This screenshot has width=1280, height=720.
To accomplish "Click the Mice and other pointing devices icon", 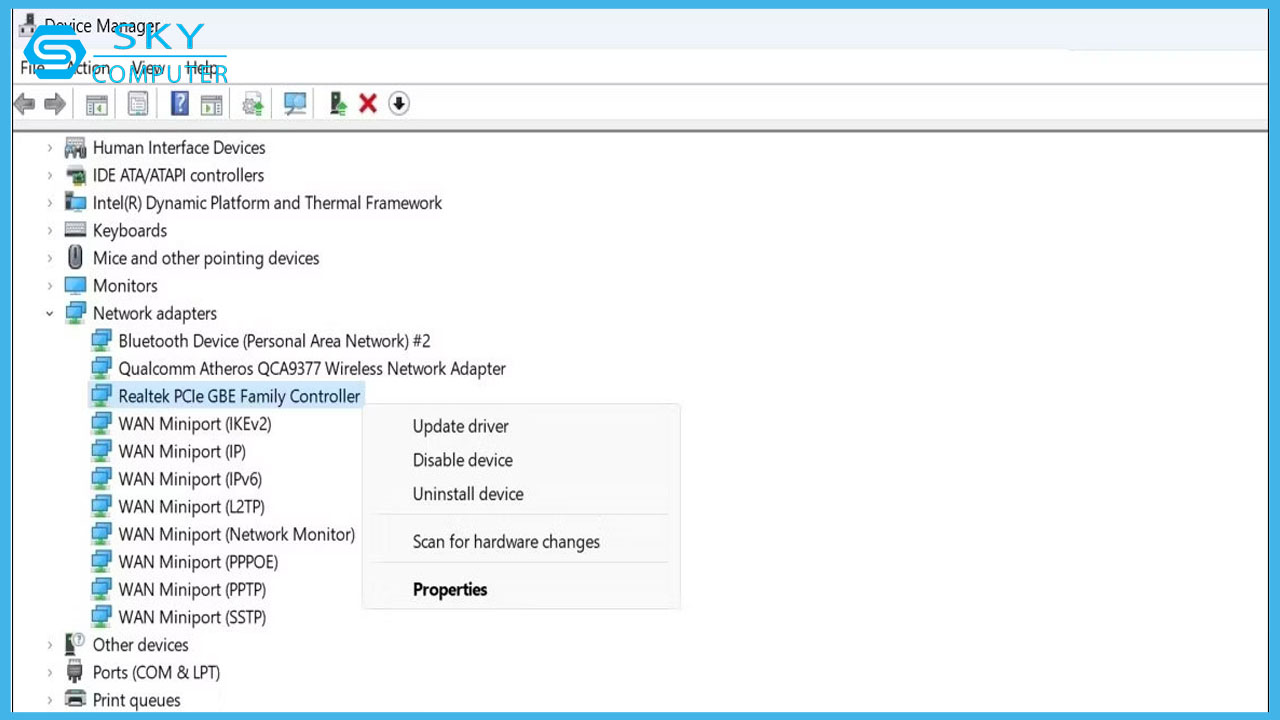I will 75,258.
